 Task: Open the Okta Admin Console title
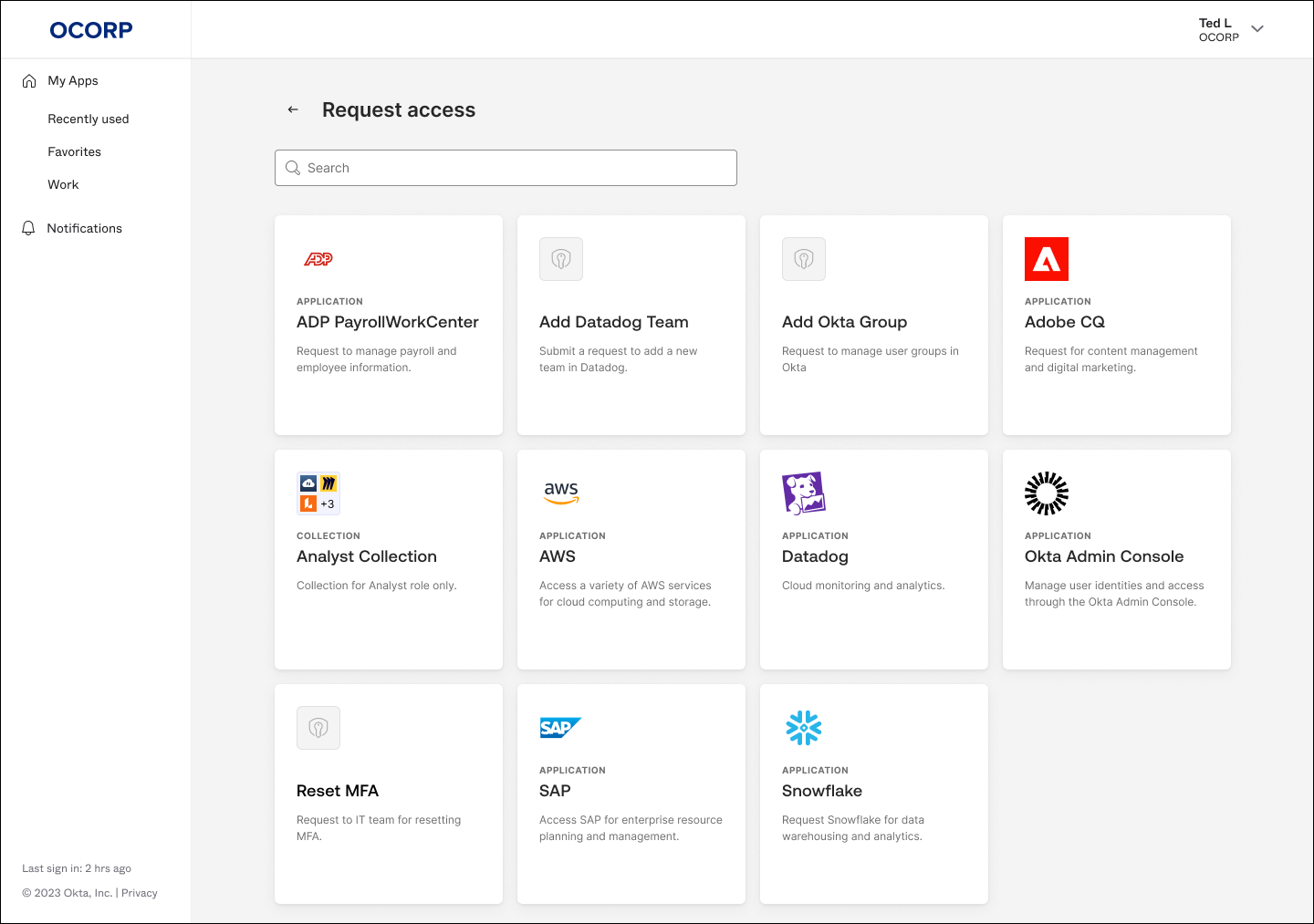point(1104,556)
